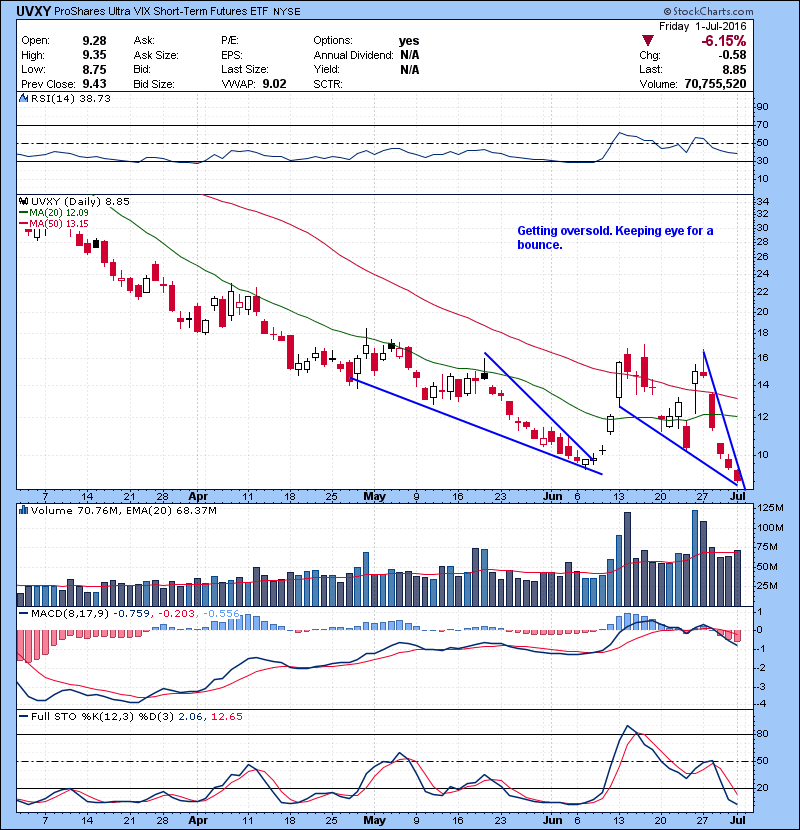The width and height of the screenshot is (800, 830).
Task: Click the Jul label on the bottom stochastic axis
Action: pos(738,820)
